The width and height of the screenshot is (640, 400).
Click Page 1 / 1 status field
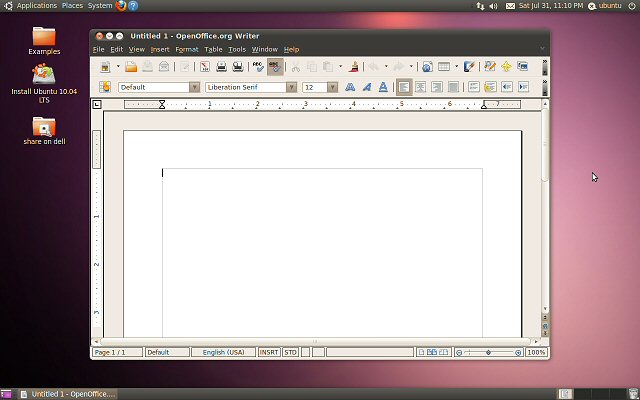[117, 352]
